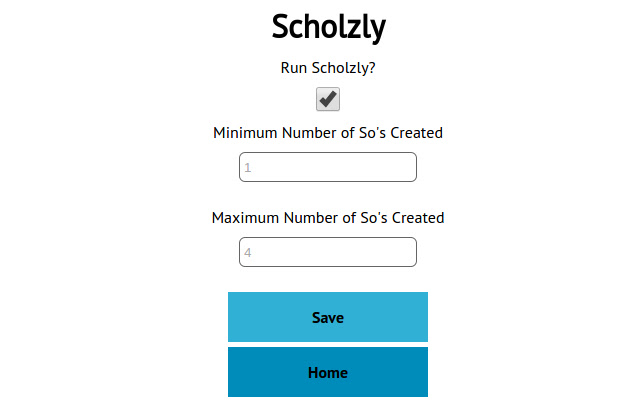Screen dimensions: 640x400
Task: Click the 'Minimum Number of So's Created' label
Action: [328, 133]
